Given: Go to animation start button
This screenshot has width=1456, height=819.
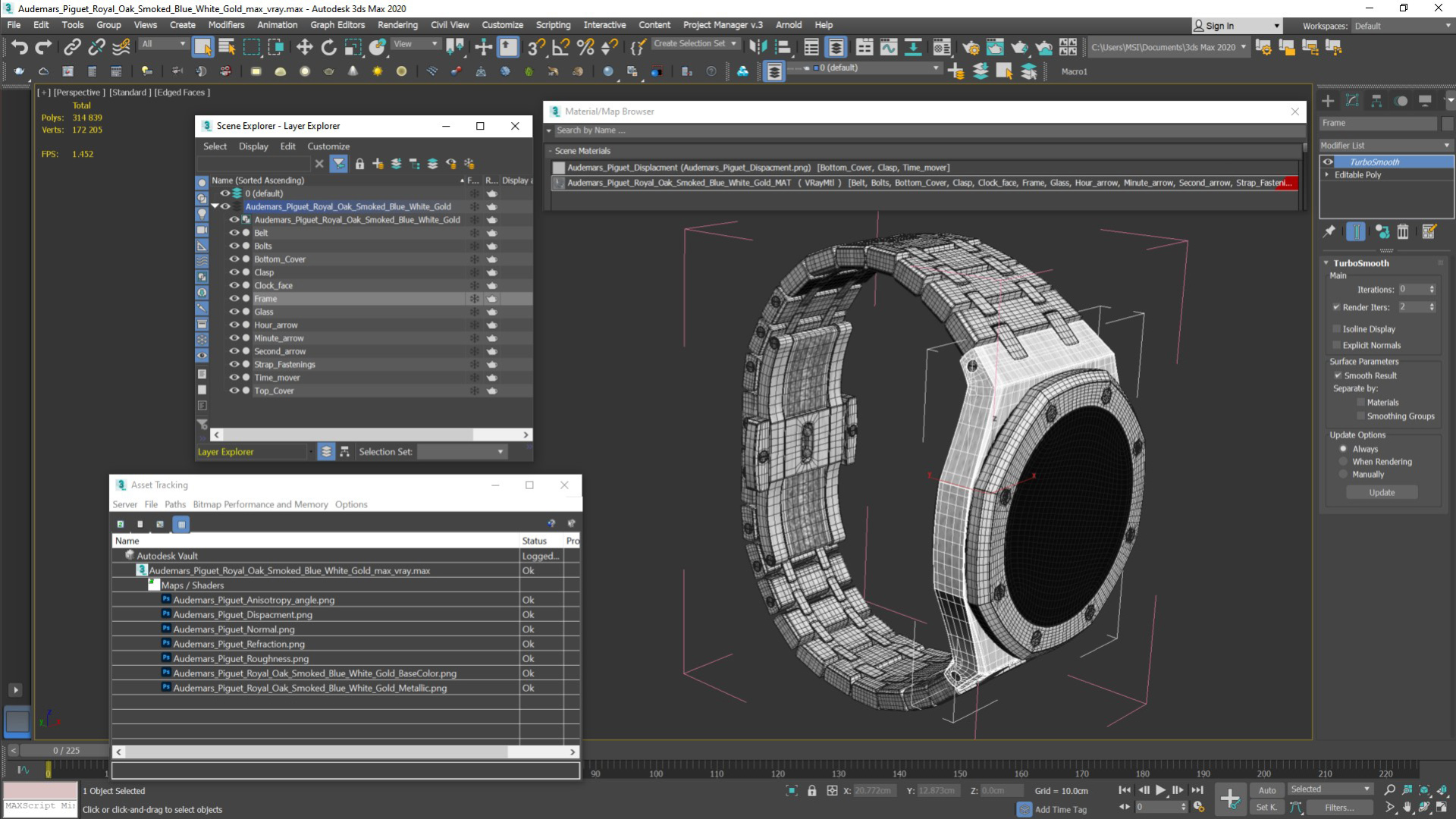Looking at the screenshot, I should coord(1125,790).
